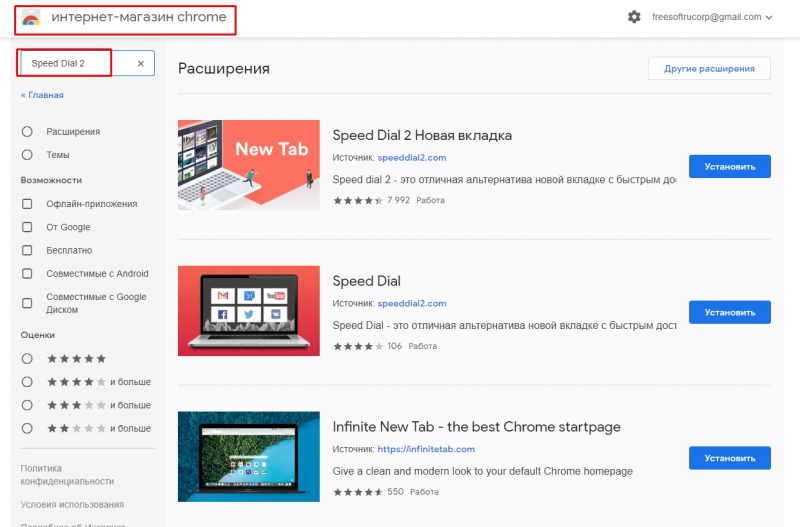
Task: Click the star rating next to 7 992
Action: click(358, 200)
